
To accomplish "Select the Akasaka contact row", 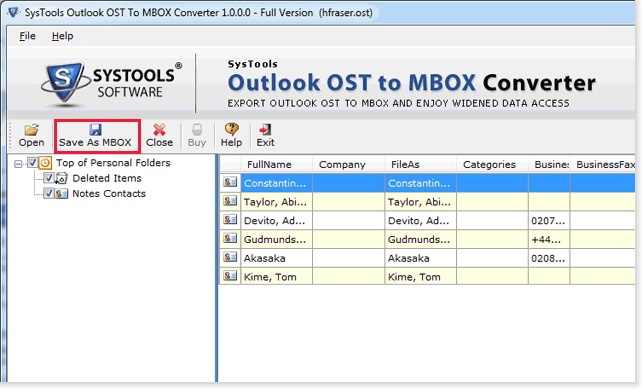I will [428, 258].
